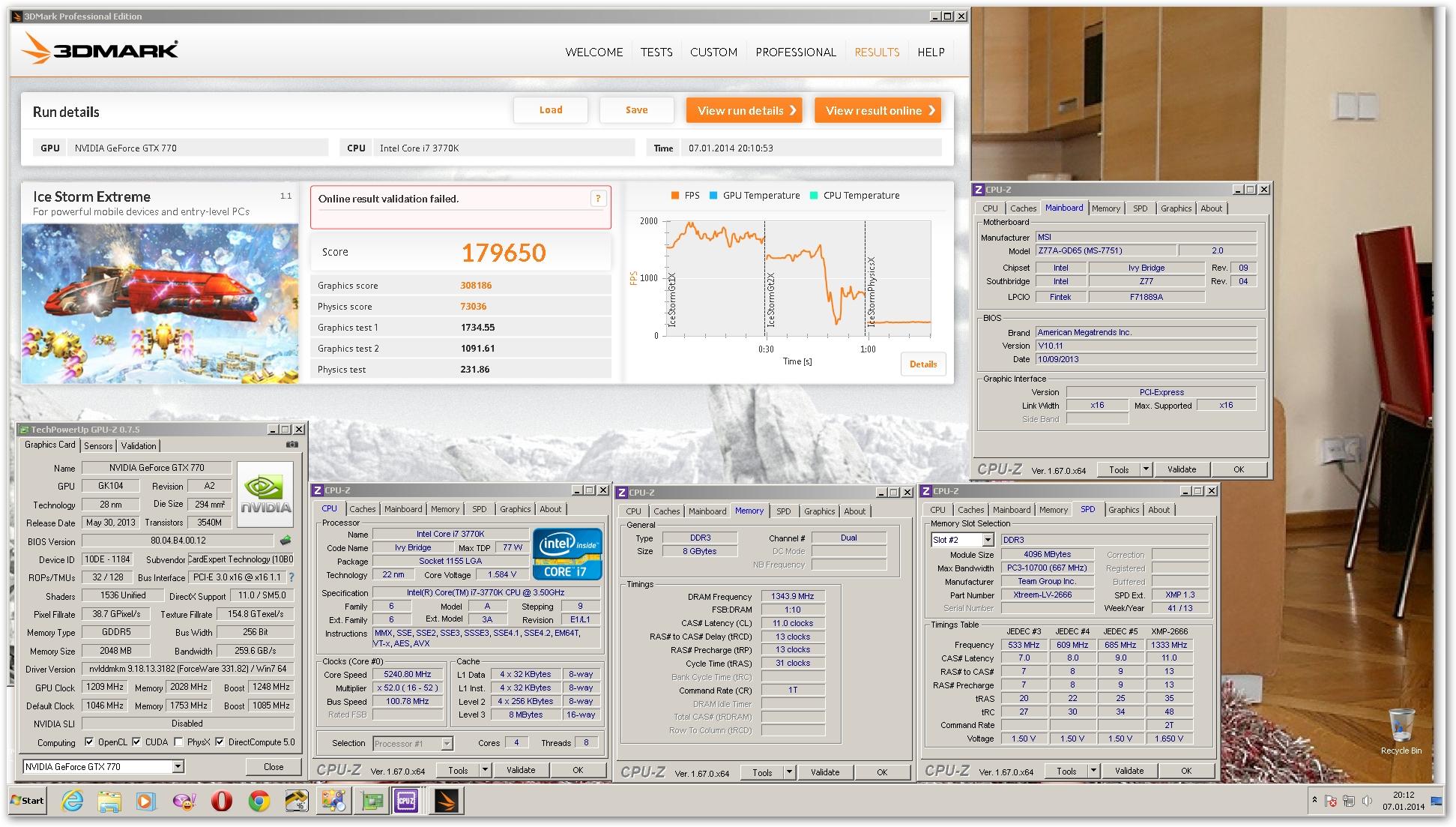Open the Slot #2 memory slot dropdown

point(988,540)
